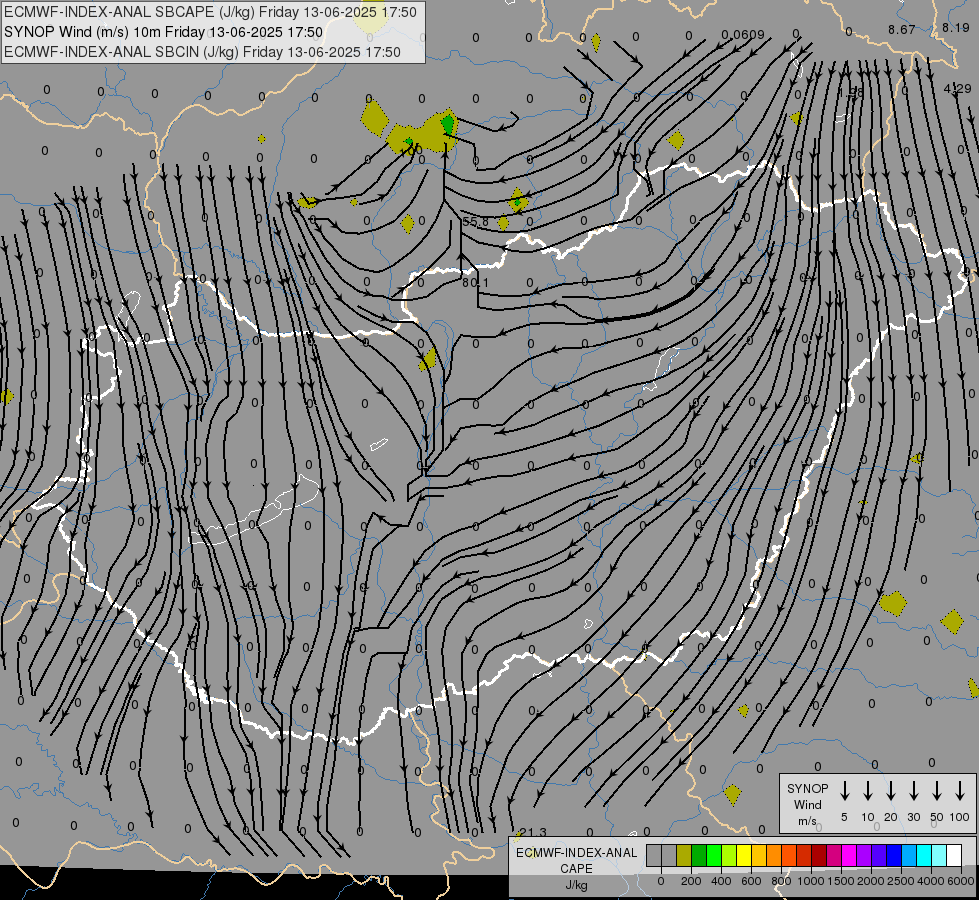Screen dimensions: 979x900
Task: Click the red swatch right of 1000 tick
Action: click(x=805, y=856)
